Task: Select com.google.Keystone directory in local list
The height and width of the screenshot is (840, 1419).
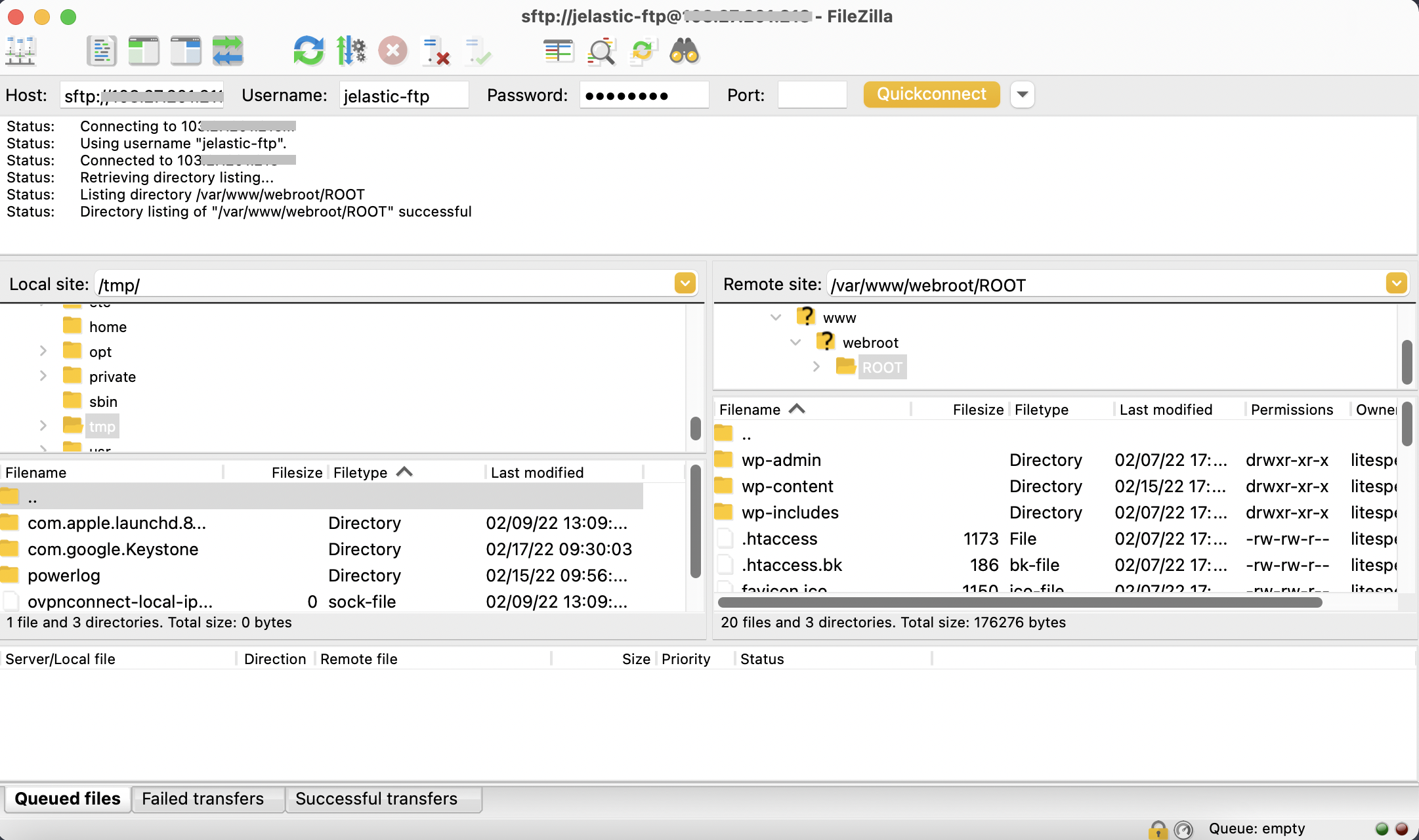Action: (322, 549)
